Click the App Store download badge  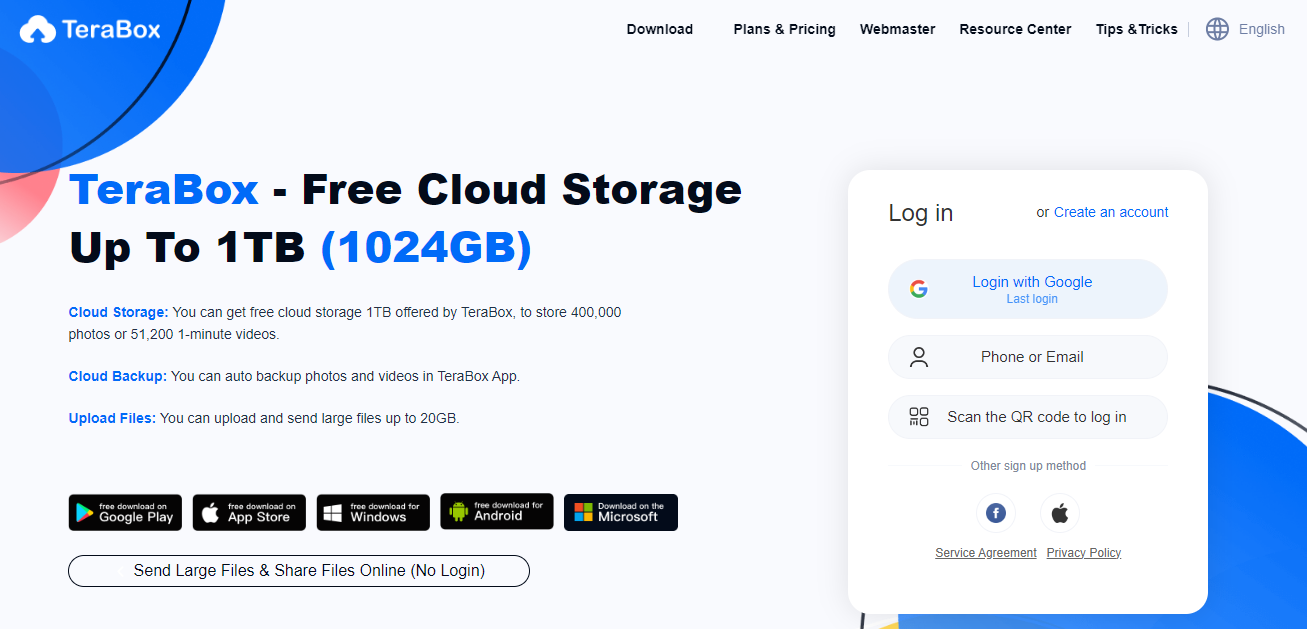pos(249,512)
